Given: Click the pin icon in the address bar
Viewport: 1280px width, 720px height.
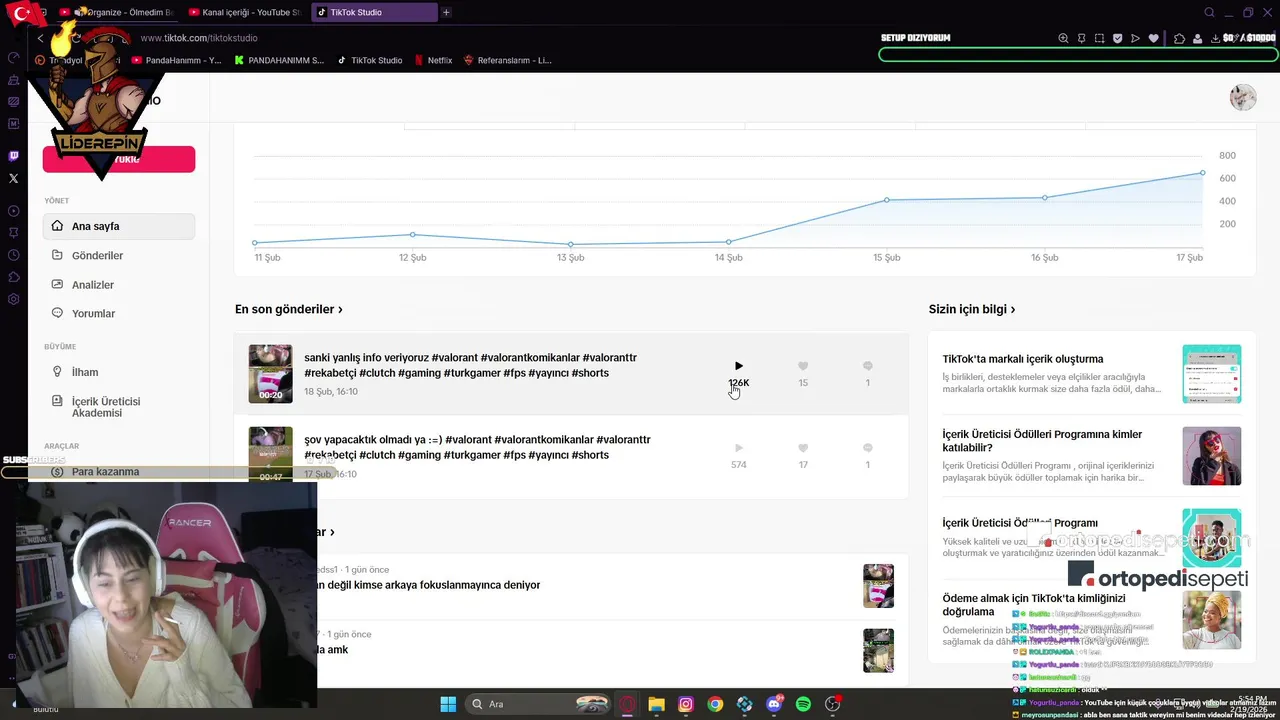Looking at the screenshot, I should click(1081, 38).
